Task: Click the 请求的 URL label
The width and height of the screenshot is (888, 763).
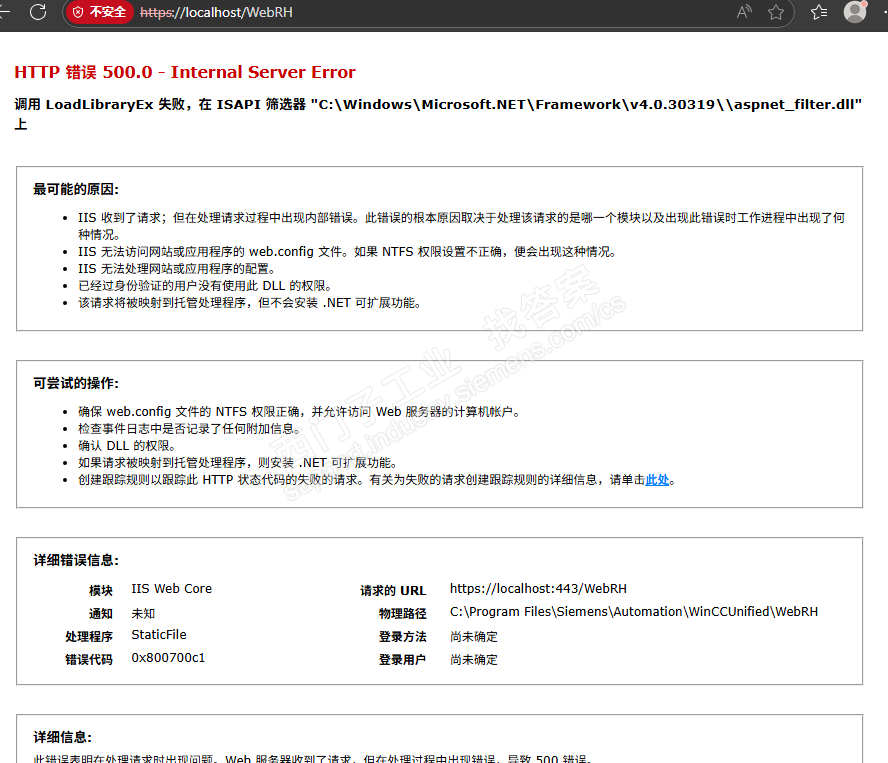Action: click(393, 590)
